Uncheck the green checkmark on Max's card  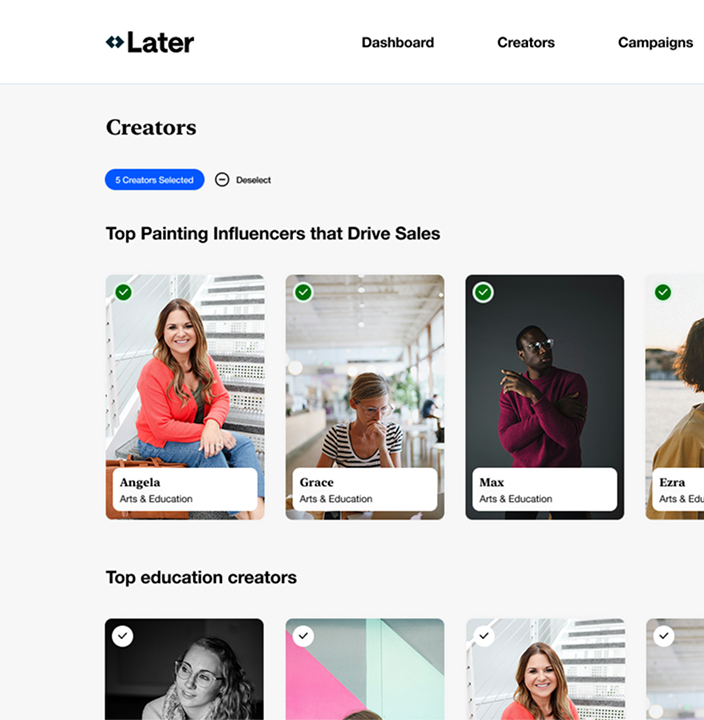483,292
